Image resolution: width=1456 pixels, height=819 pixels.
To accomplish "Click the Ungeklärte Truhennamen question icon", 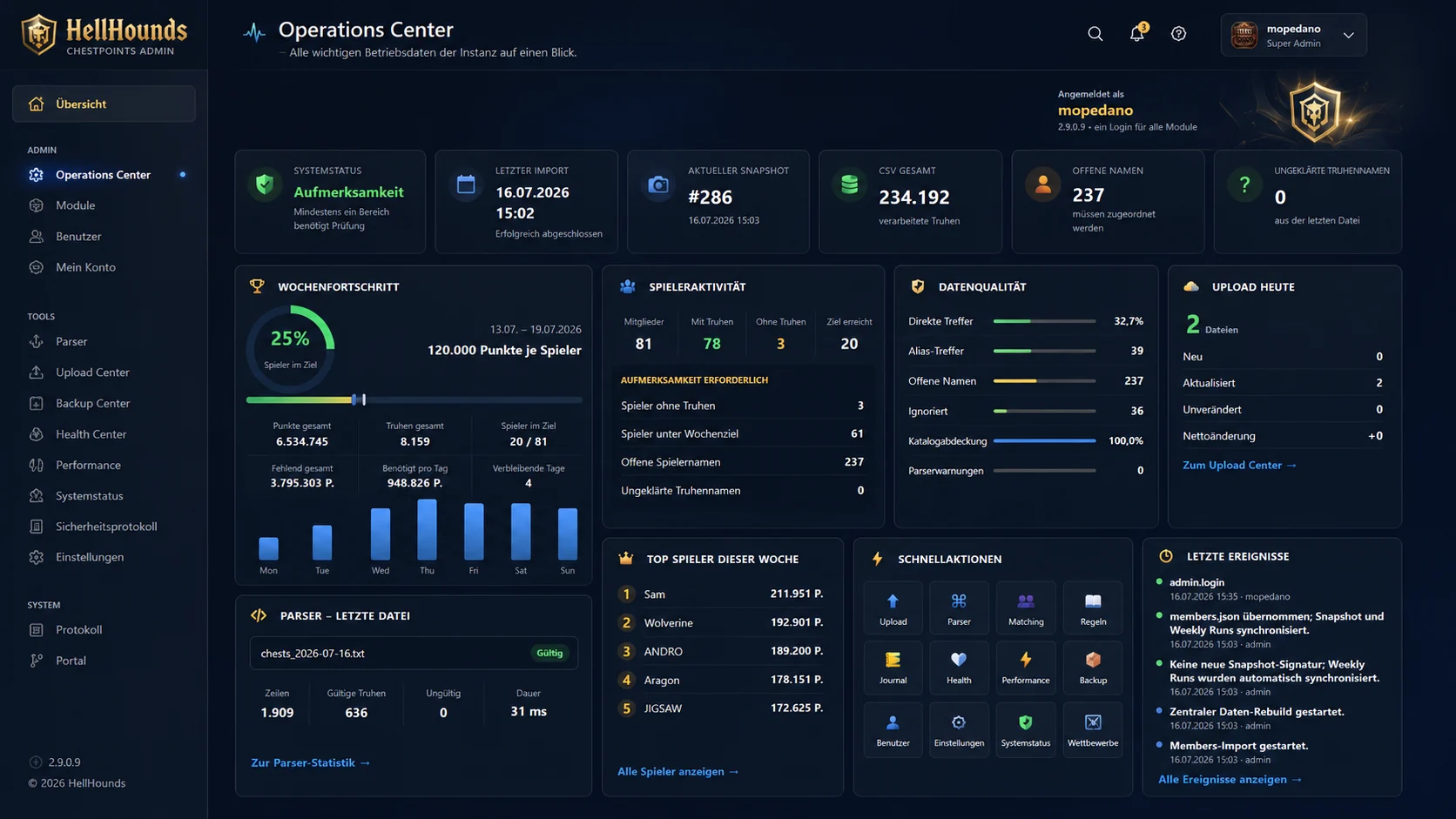I will (1244, 185).
